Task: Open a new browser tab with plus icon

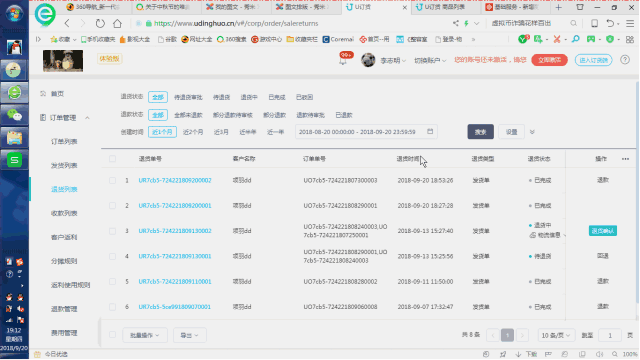Action: [x=558, y=7]
